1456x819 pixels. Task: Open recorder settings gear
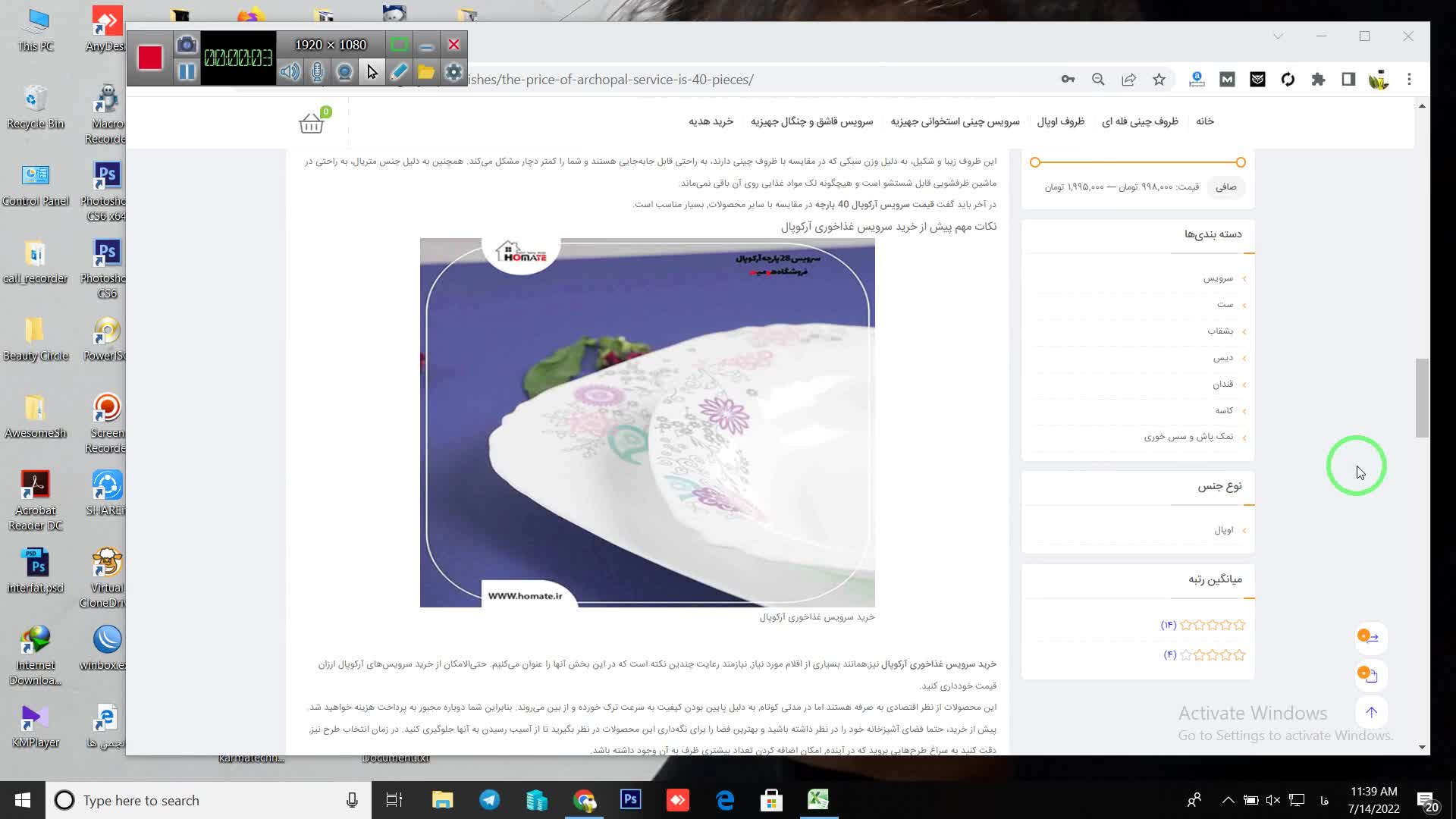click(x=453, y=72)
